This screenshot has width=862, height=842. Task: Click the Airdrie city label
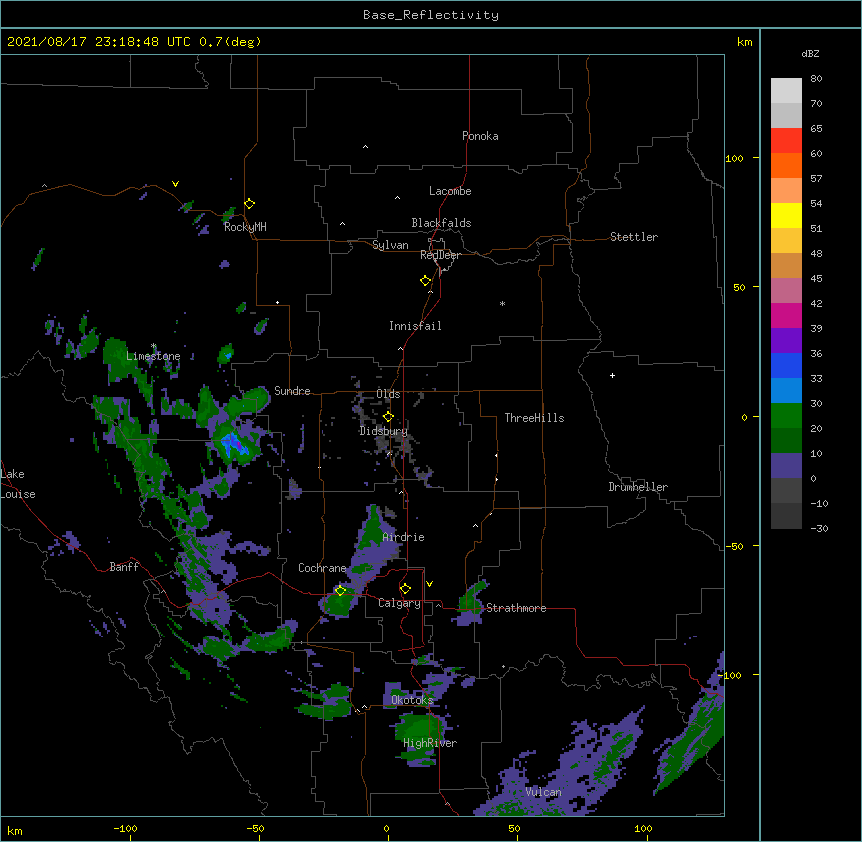pos(404,537)
